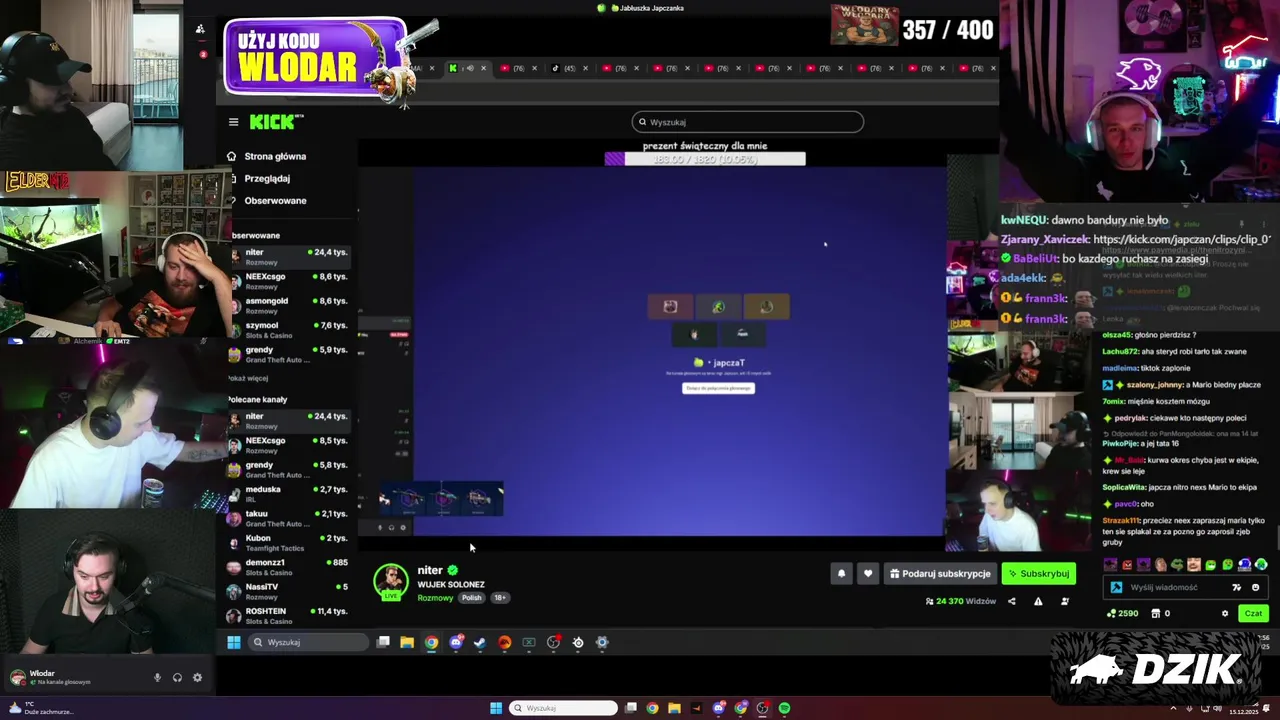Click the 18+ tag

tap(500, 598)
